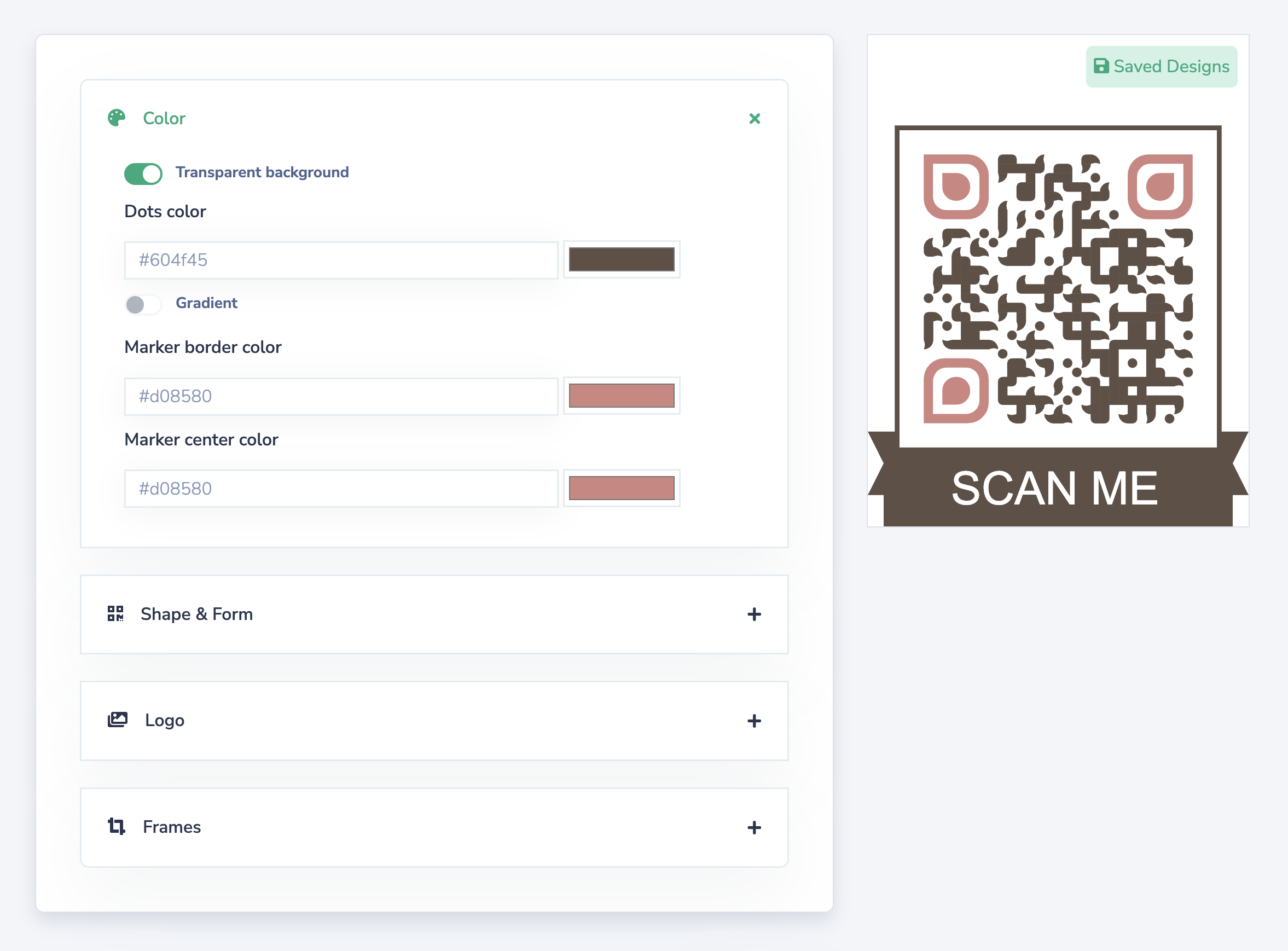Click the Dots color hex input field

pyautogui.click(x=341, y=260)
